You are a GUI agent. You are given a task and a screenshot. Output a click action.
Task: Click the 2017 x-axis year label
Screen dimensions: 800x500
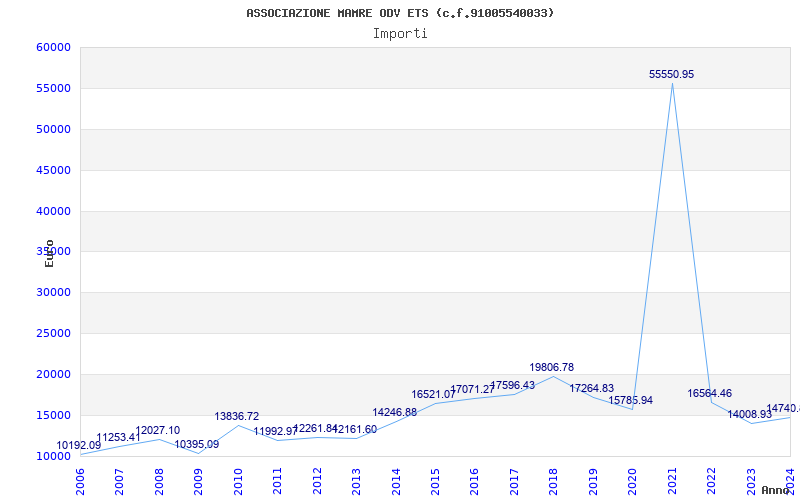[514, 482]
